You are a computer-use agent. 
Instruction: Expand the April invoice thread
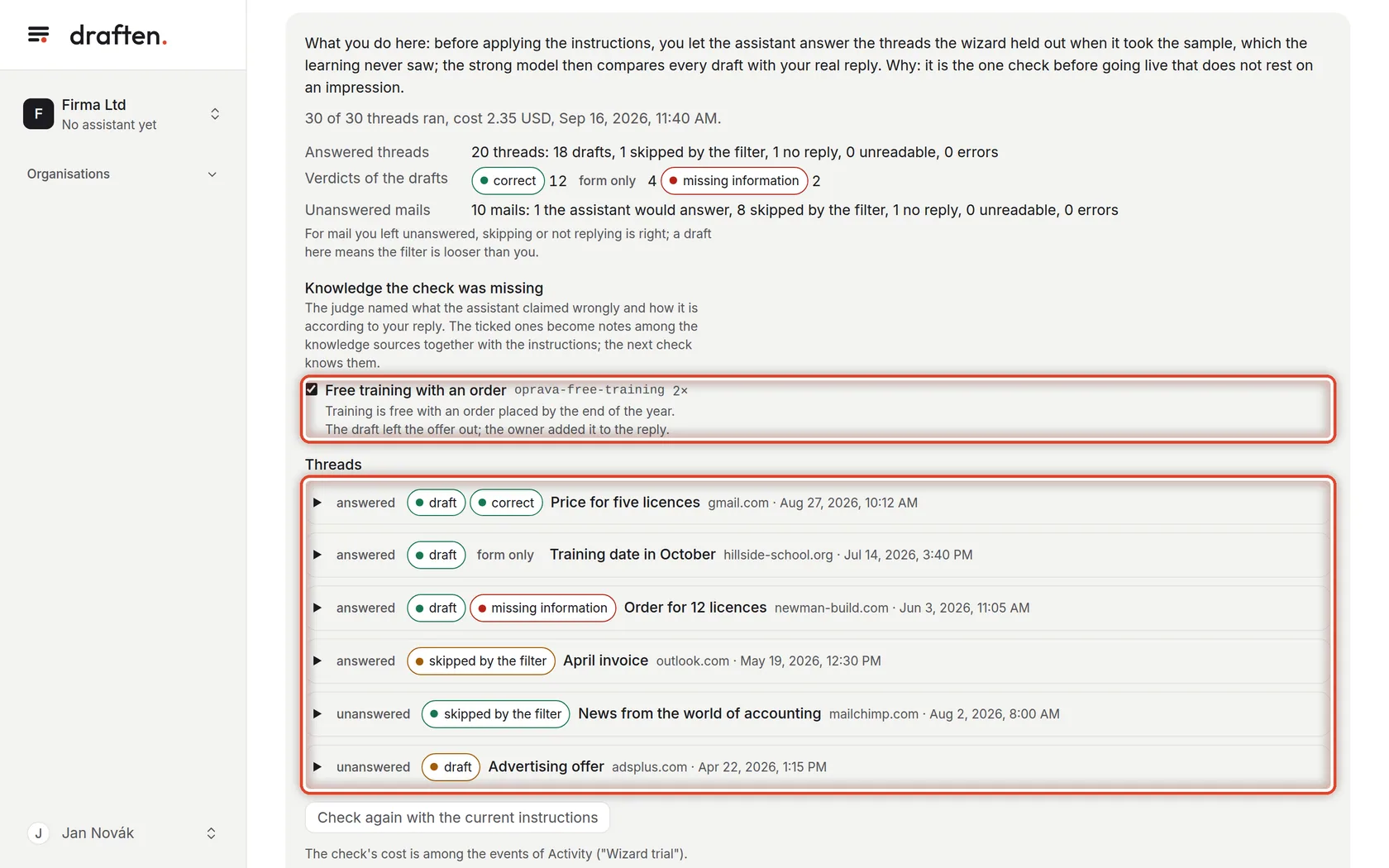317,661
